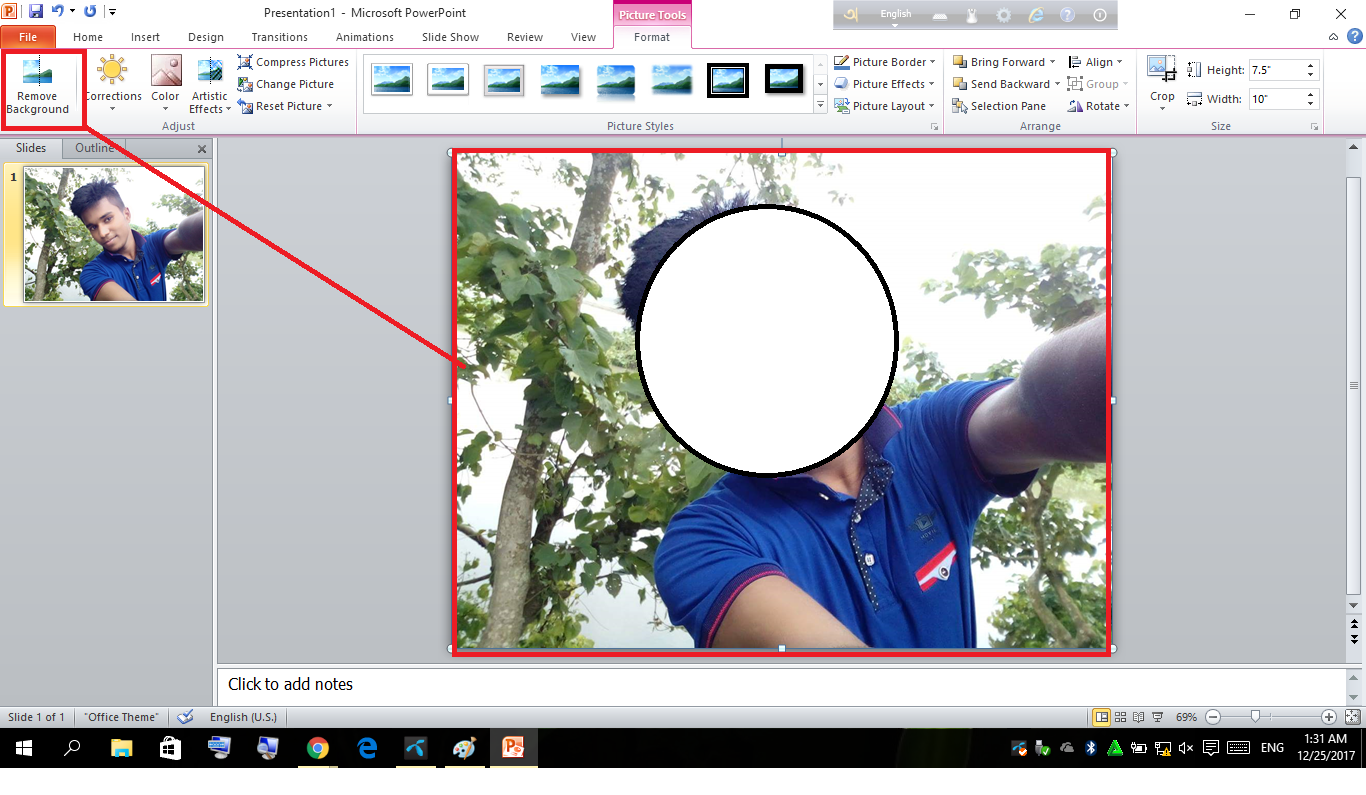Click the Save icon in Quick Access toolbar
The width and height of the screenshot is (1366, 795).
(x=36, y=12)
